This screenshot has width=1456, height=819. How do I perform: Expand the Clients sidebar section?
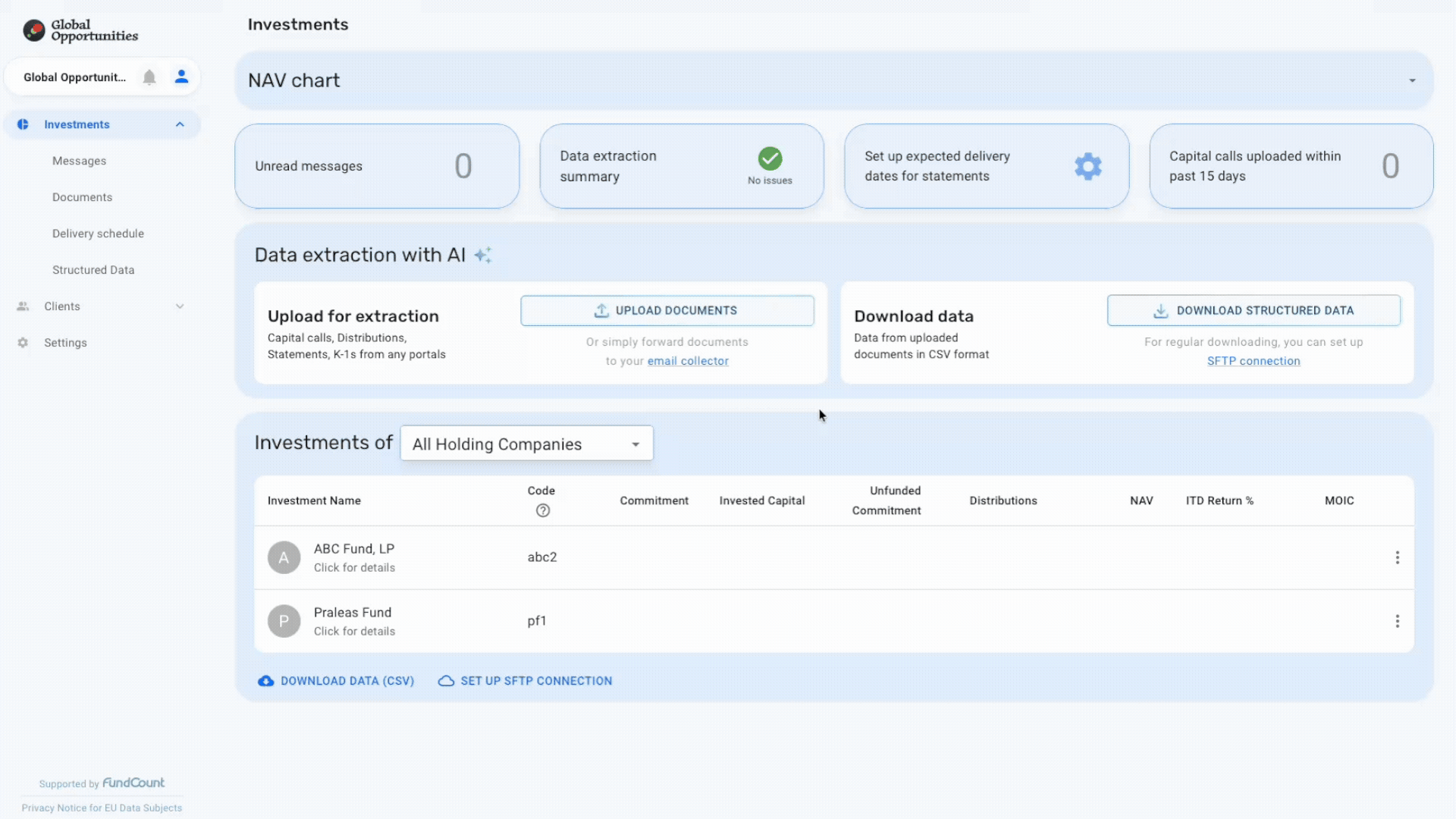click(x=179, y=306)
